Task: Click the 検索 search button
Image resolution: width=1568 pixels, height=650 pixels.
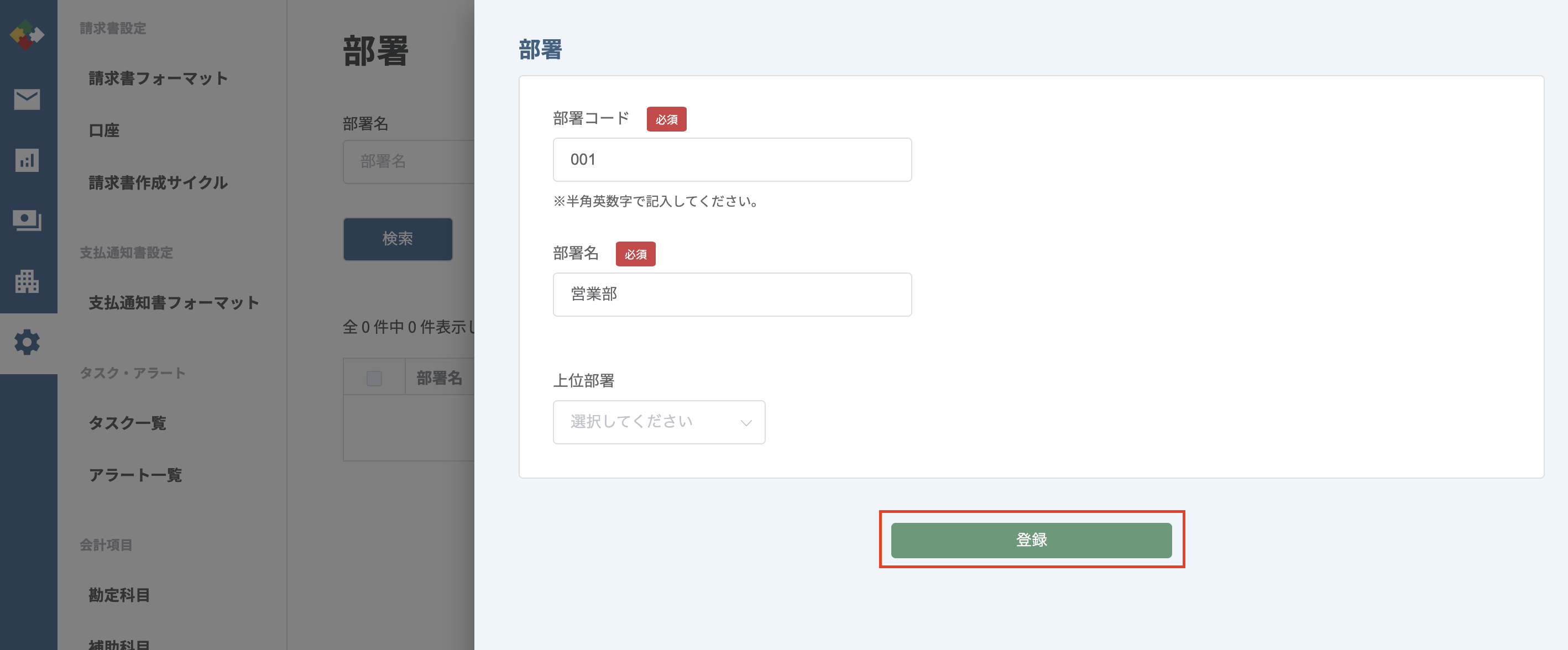Action: (x=398, y=239)
